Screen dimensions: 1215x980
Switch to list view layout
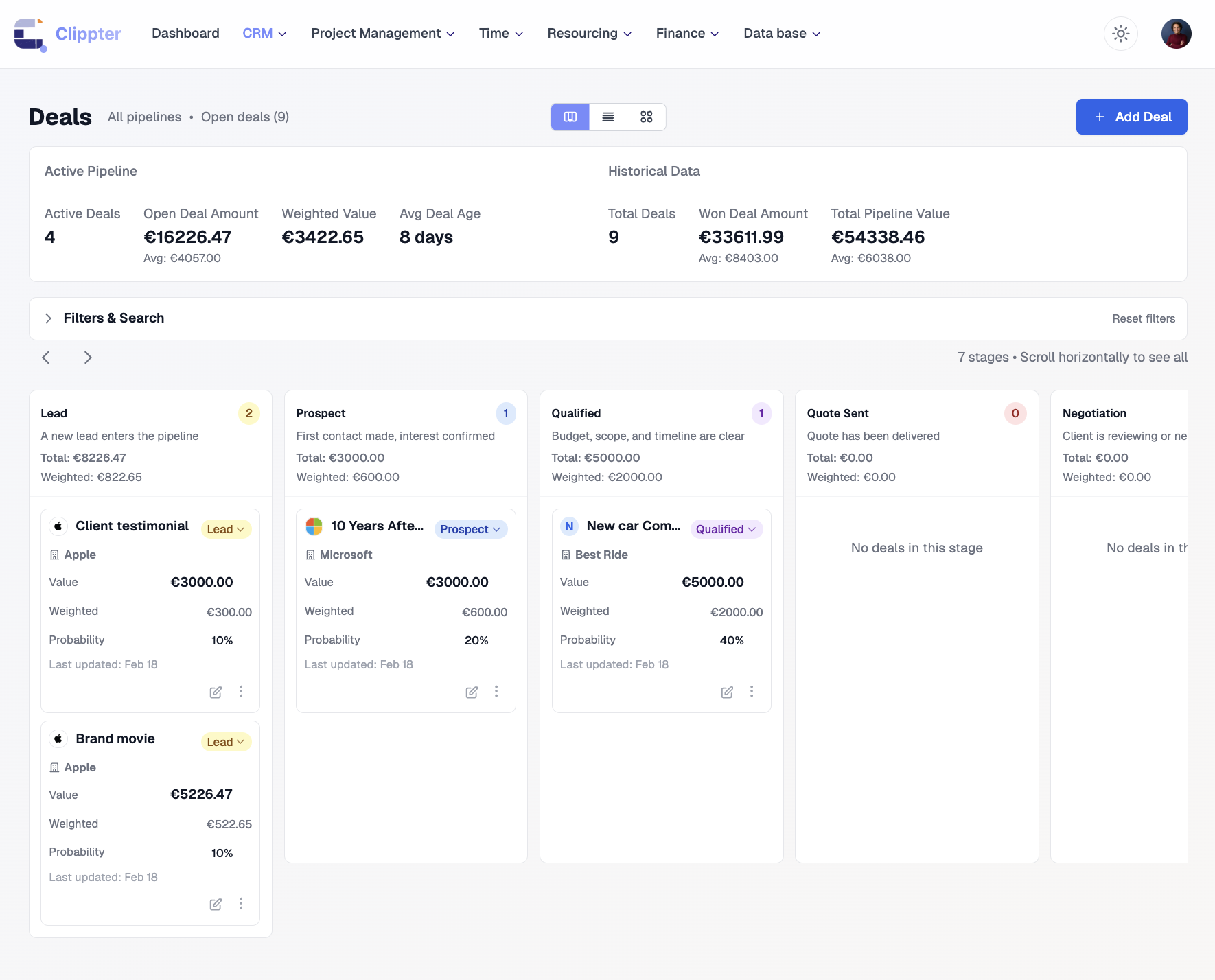[x=608, y=117]
